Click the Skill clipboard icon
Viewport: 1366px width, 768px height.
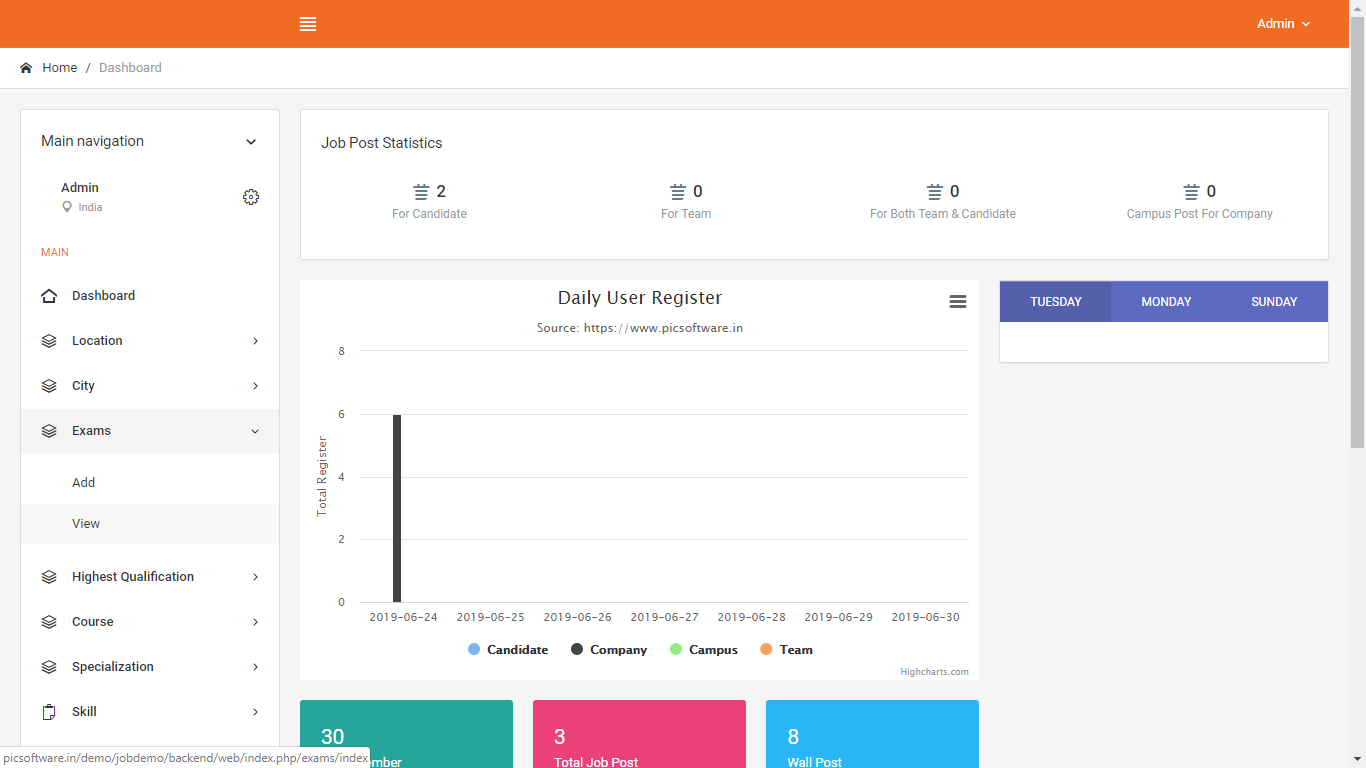[49, 712]
